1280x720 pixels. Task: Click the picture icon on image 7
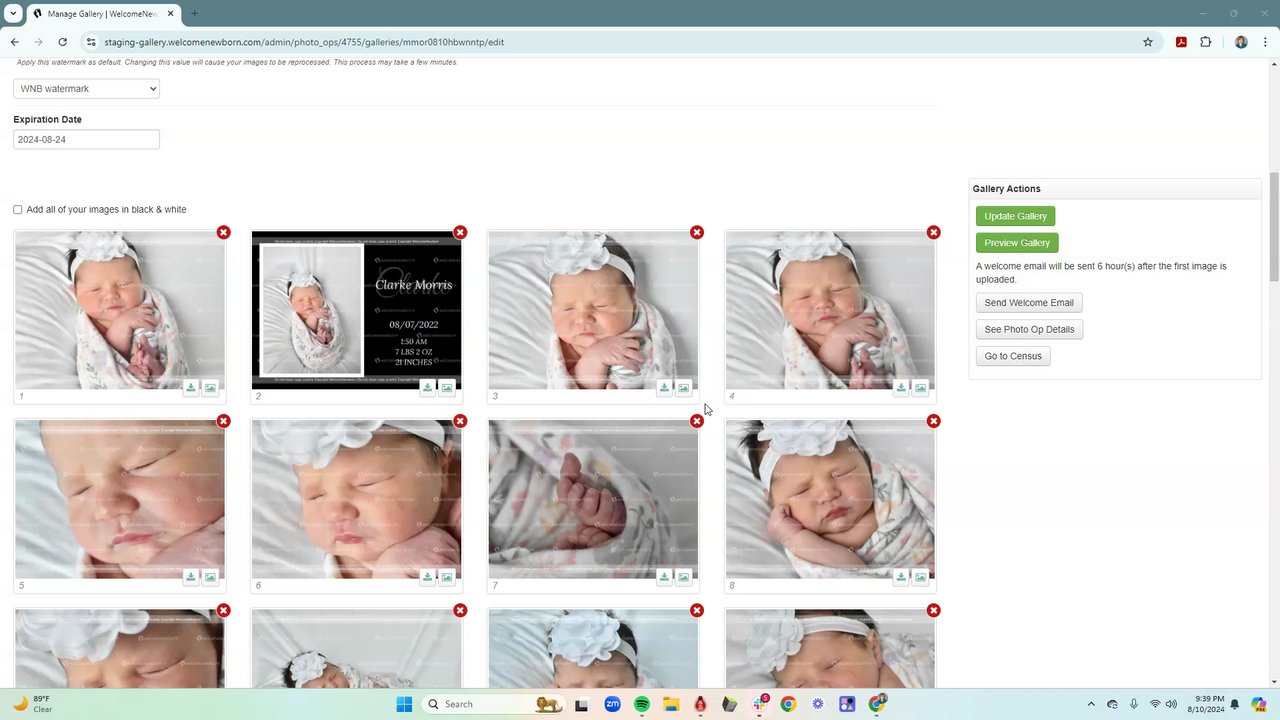click(x=684, y=576)
